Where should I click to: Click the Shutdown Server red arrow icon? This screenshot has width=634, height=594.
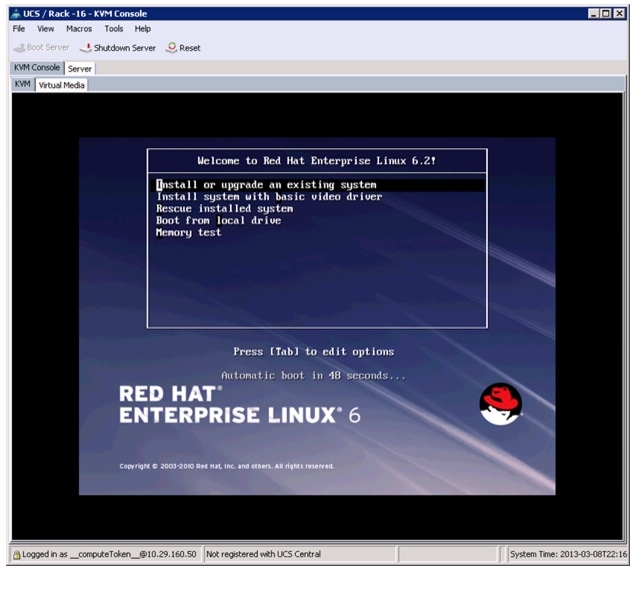86,48
